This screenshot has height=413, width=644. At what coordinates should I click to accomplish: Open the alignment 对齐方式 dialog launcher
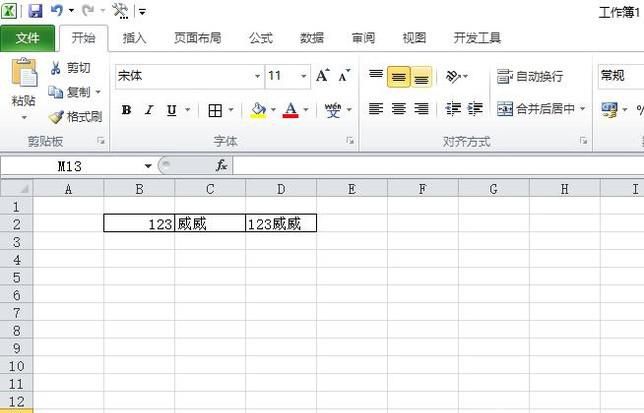tap(584, 141)
